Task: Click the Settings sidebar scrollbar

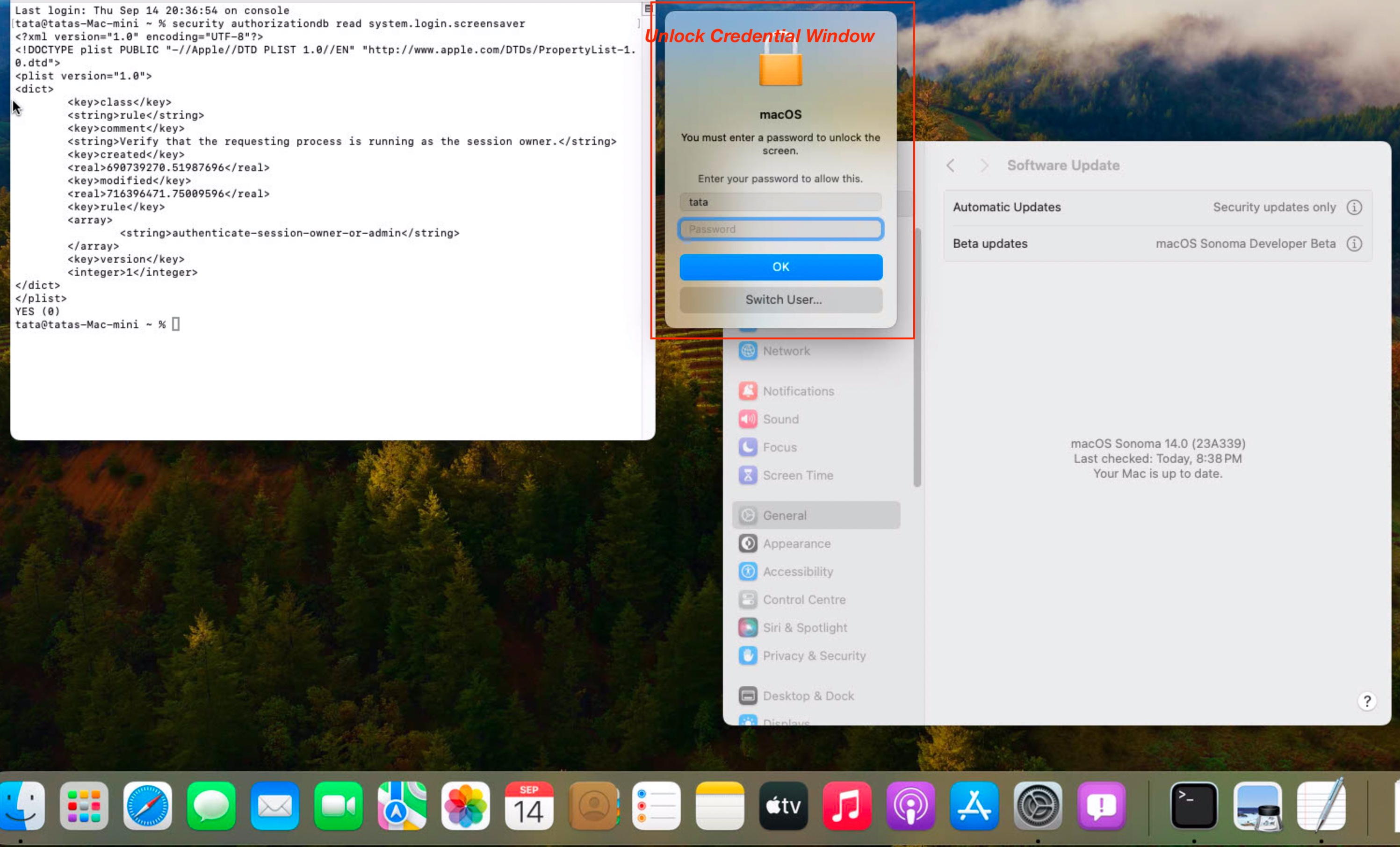Action: [917, 357]
